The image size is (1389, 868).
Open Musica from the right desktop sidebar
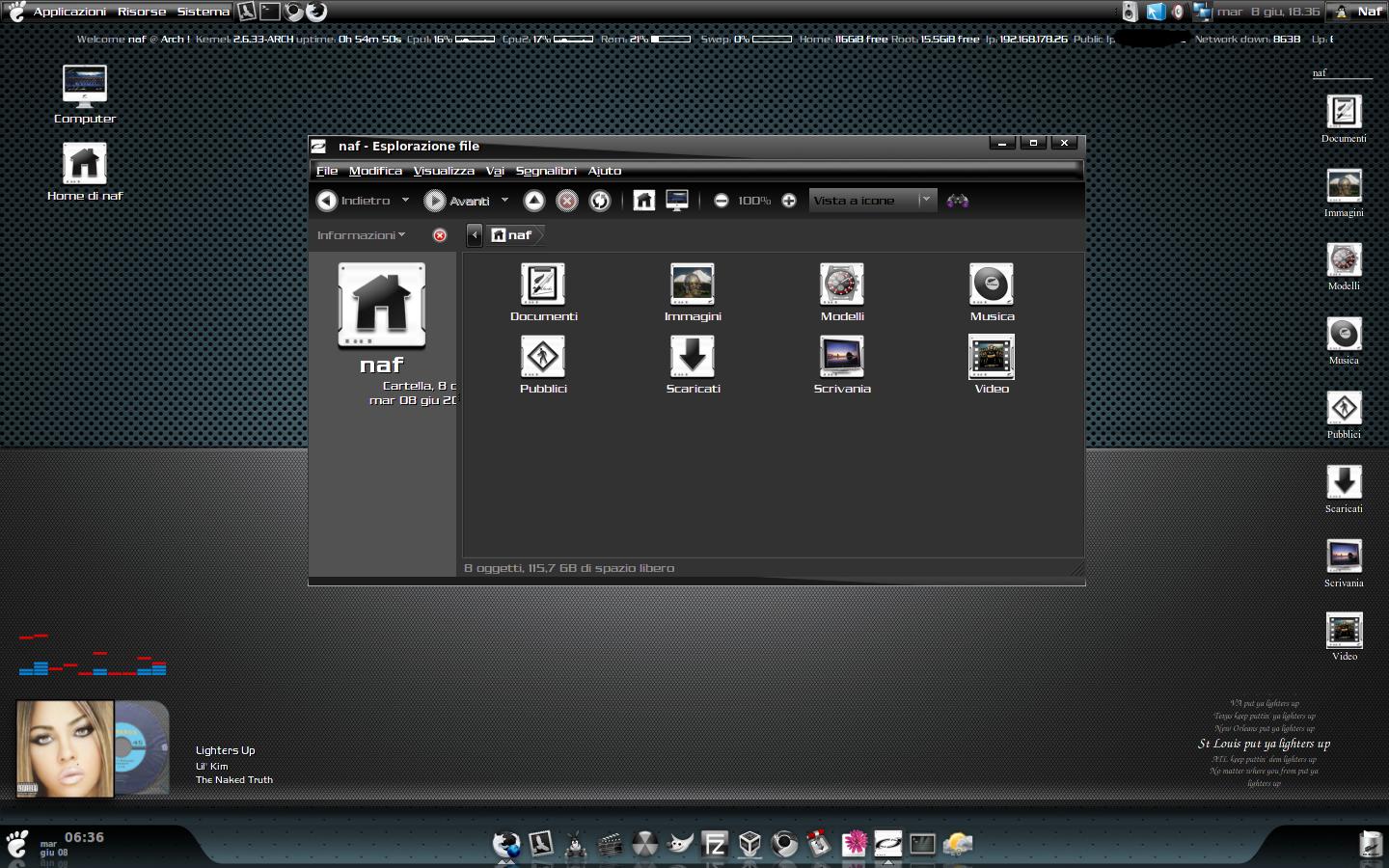point(1344,341)
